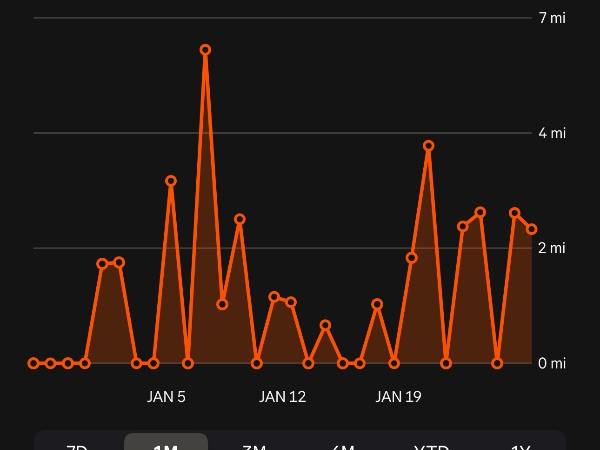
Task: Click the 2 mi axis label
Action: tap(551, 248)
